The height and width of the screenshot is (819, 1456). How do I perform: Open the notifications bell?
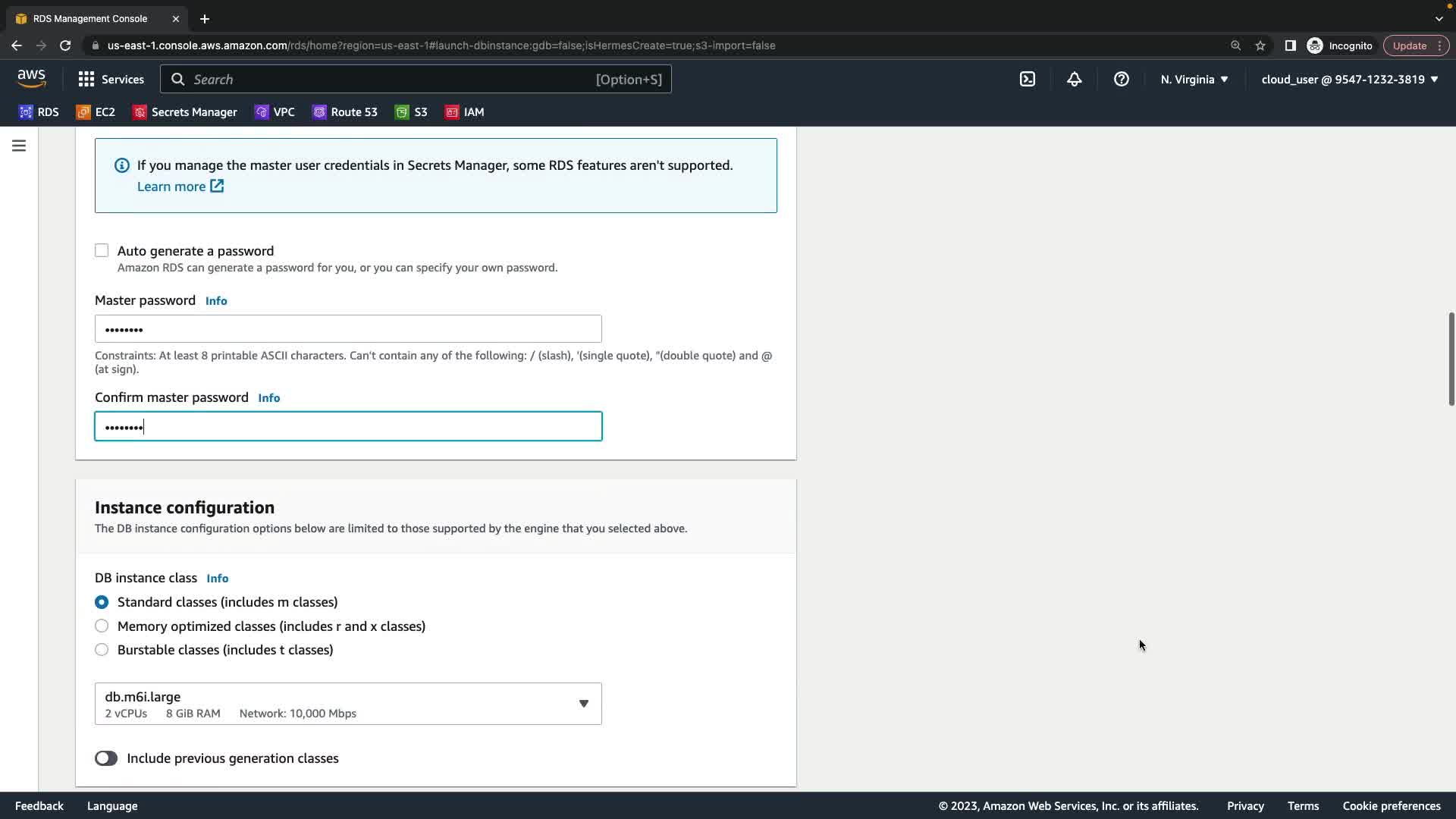1074,79
